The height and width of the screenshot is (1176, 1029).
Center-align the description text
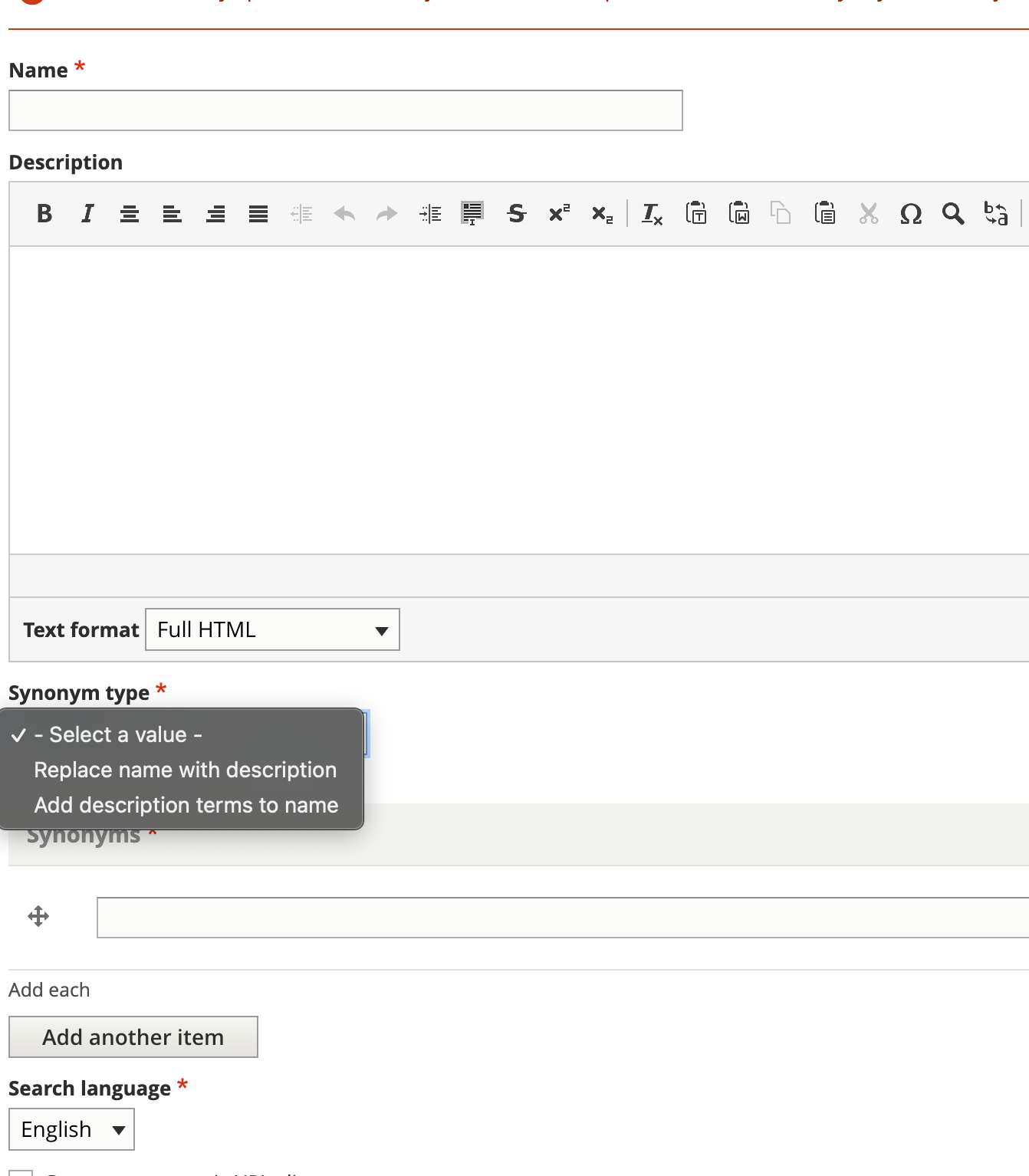(130, 213)
